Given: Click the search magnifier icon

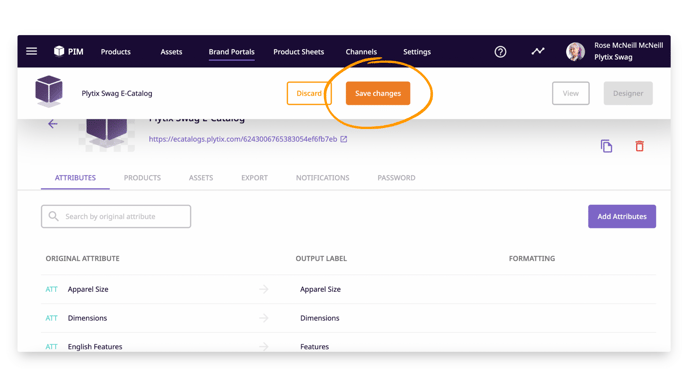Looking at the screenshot, I should coord(54,216).
